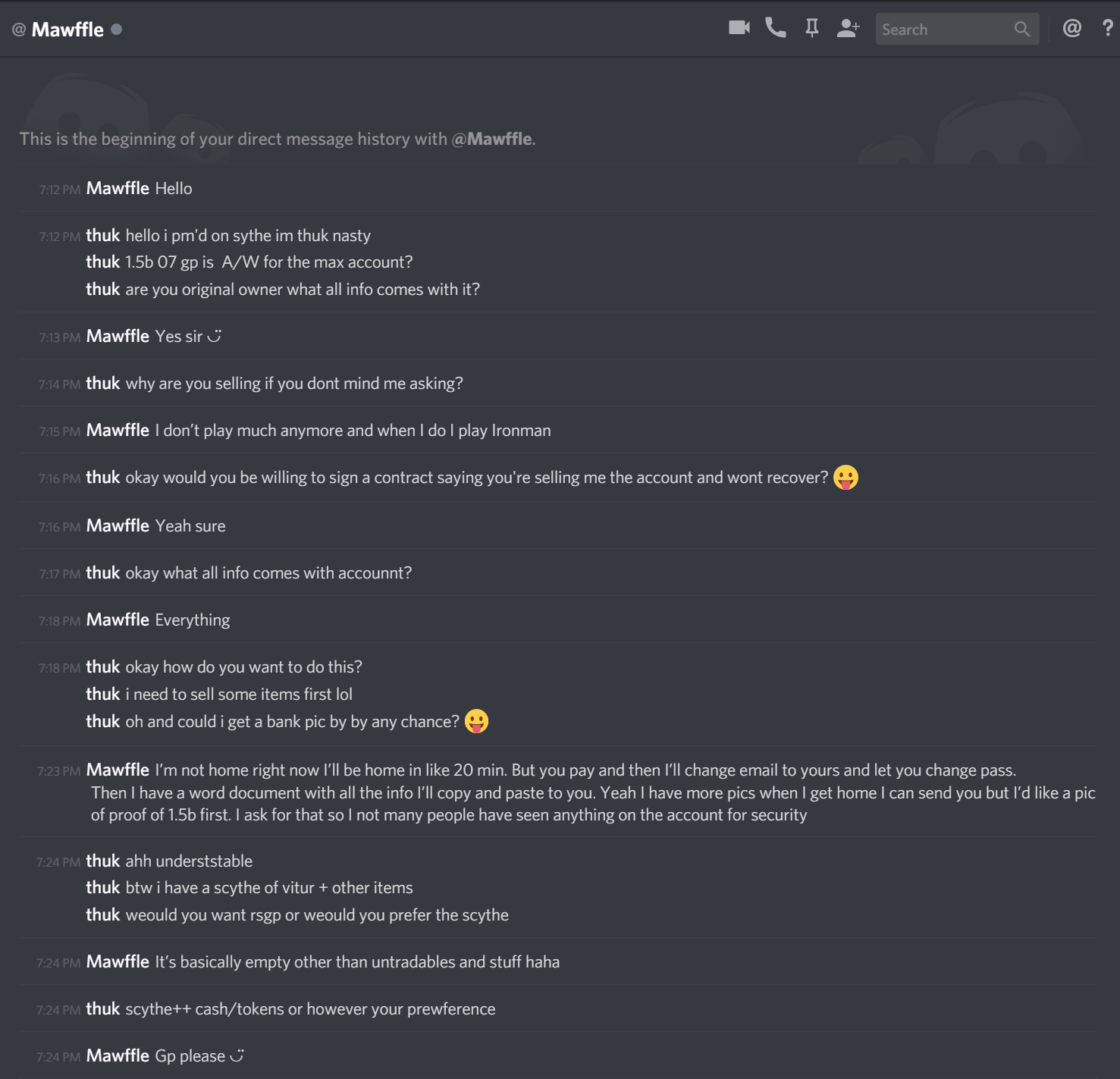Click the search magnifier icon
This screenshot has width=1120, height=1079.
pyautogui.click(x=1022, y=29)
